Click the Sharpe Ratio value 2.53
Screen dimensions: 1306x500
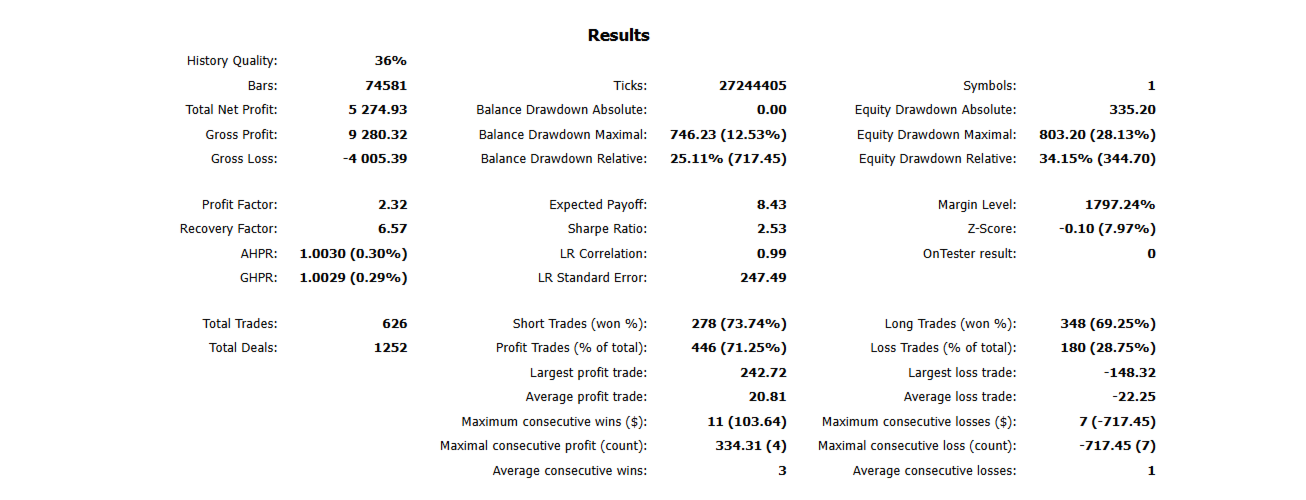[x=772, y=229]
